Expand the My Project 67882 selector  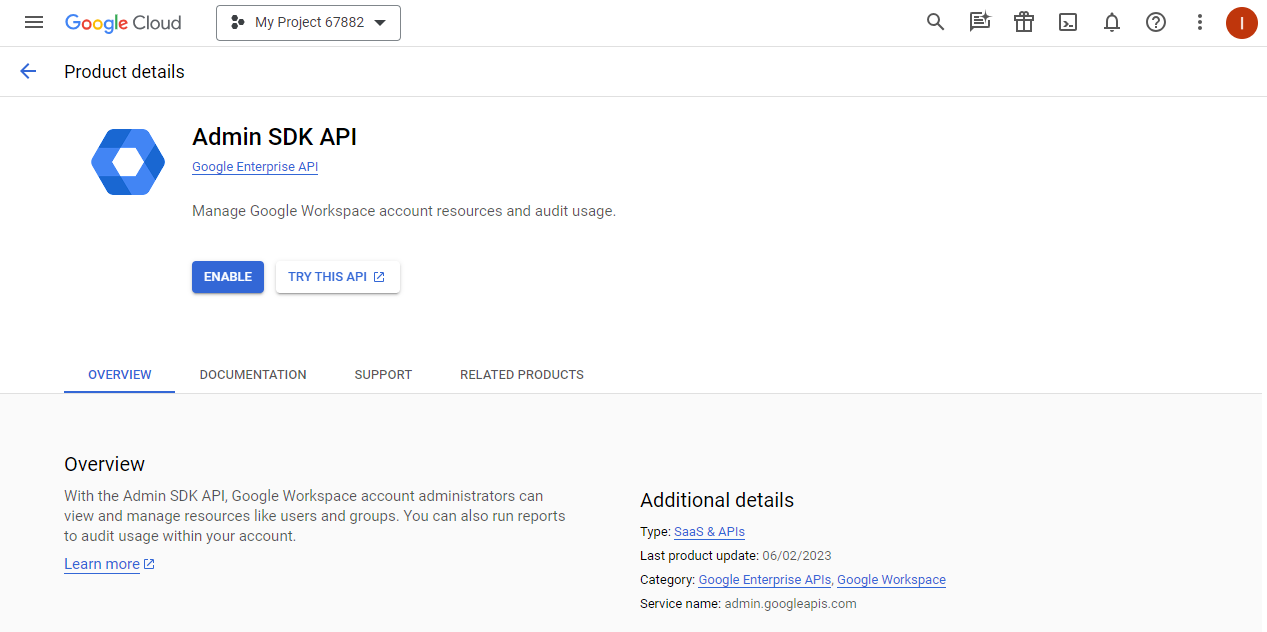pos(308,22)
